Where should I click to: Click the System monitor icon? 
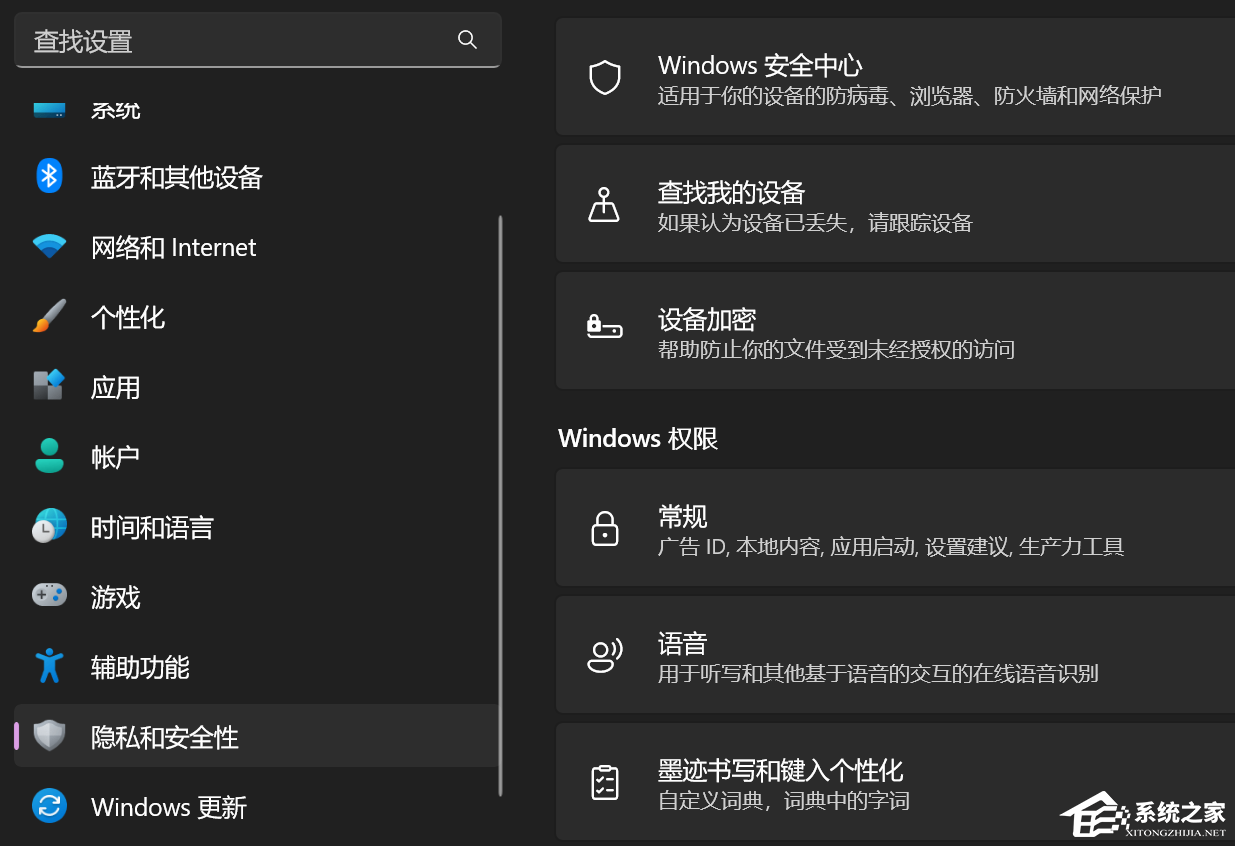49,109
